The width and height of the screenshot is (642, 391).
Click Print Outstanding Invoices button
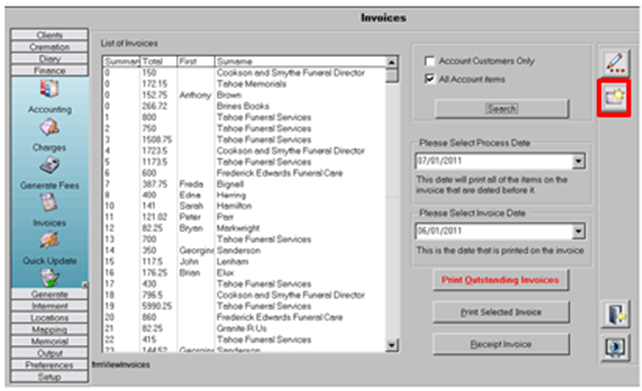pos(500,280)
